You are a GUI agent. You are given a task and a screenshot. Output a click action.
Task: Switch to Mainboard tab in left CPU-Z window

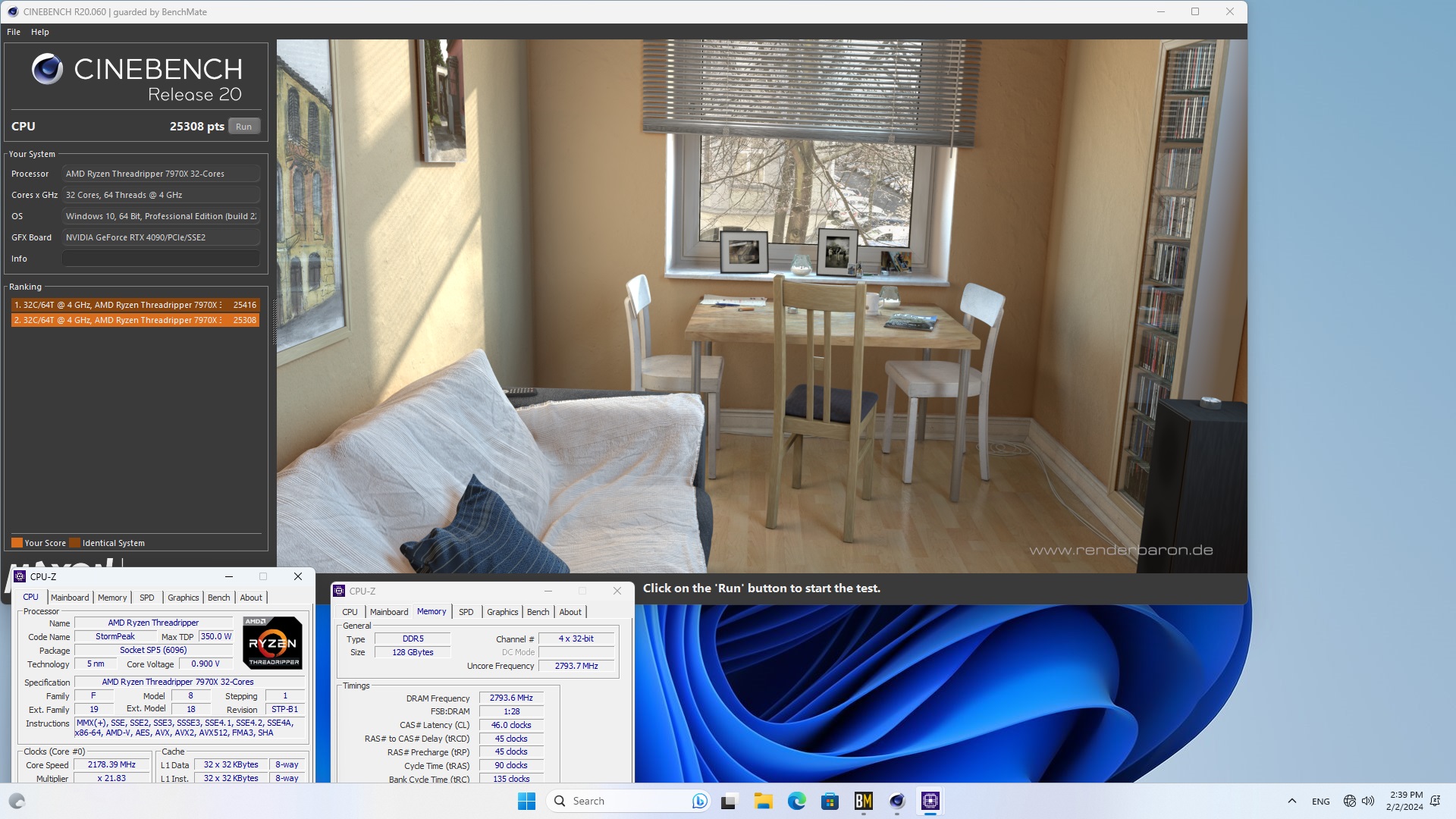[70, 598]
